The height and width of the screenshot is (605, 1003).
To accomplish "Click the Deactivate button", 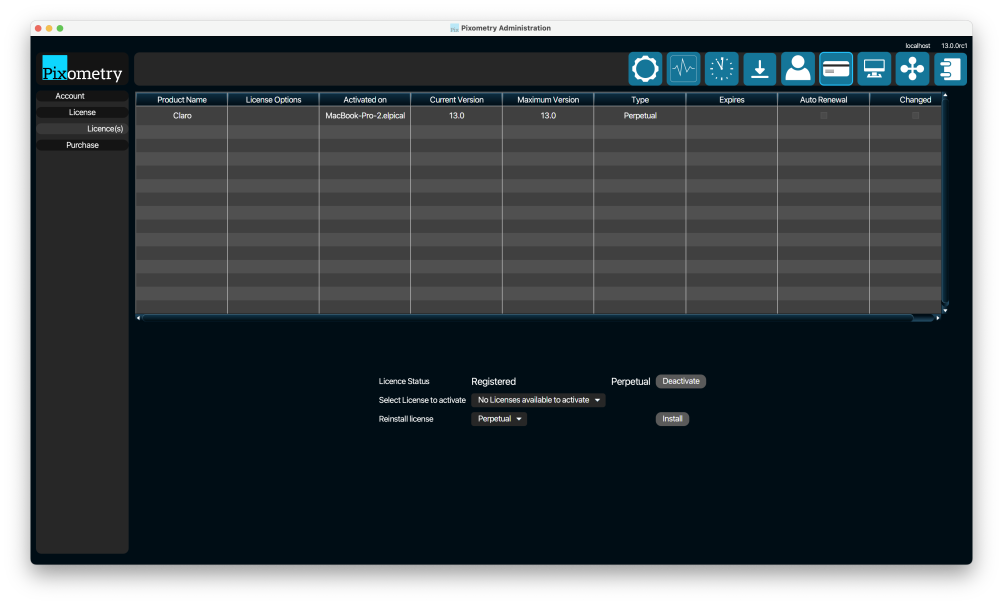I will click(x=681, y=381).
